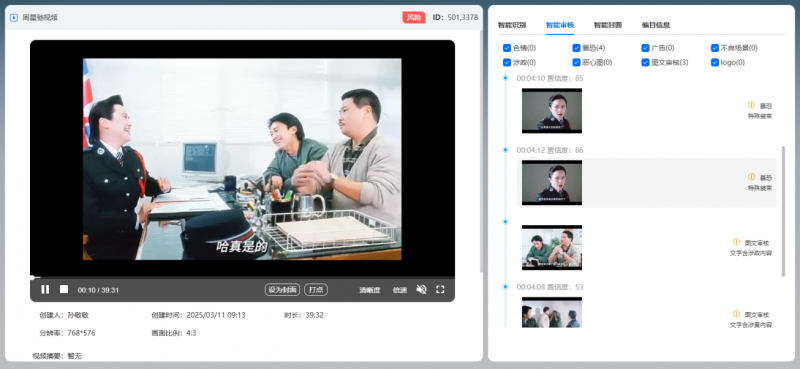800x369 pixels.
Task: Pause the video playback
Action: point(45,289)
